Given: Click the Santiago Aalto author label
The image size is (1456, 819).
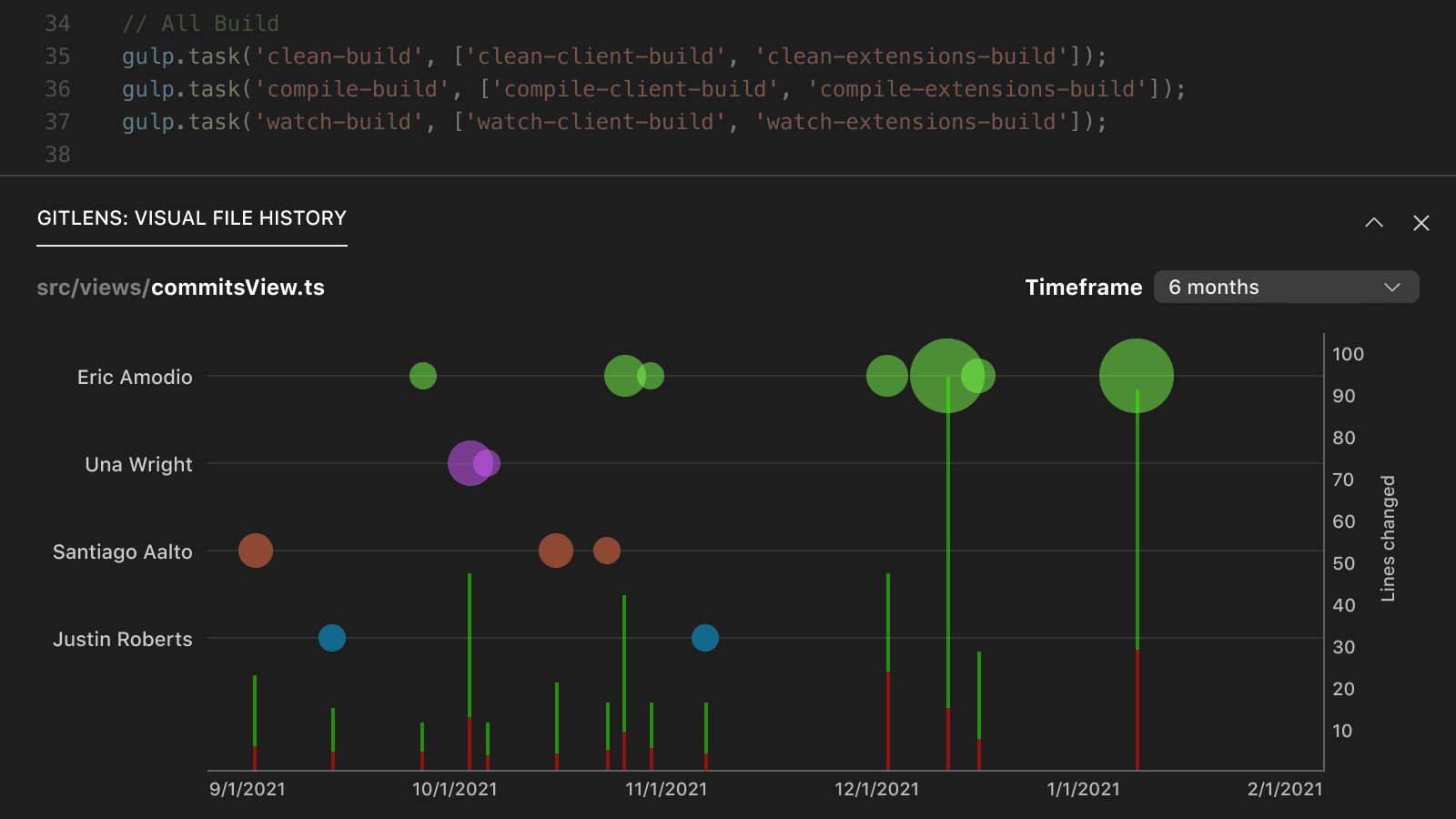Looking at the screenshot, I should (123, 551).
